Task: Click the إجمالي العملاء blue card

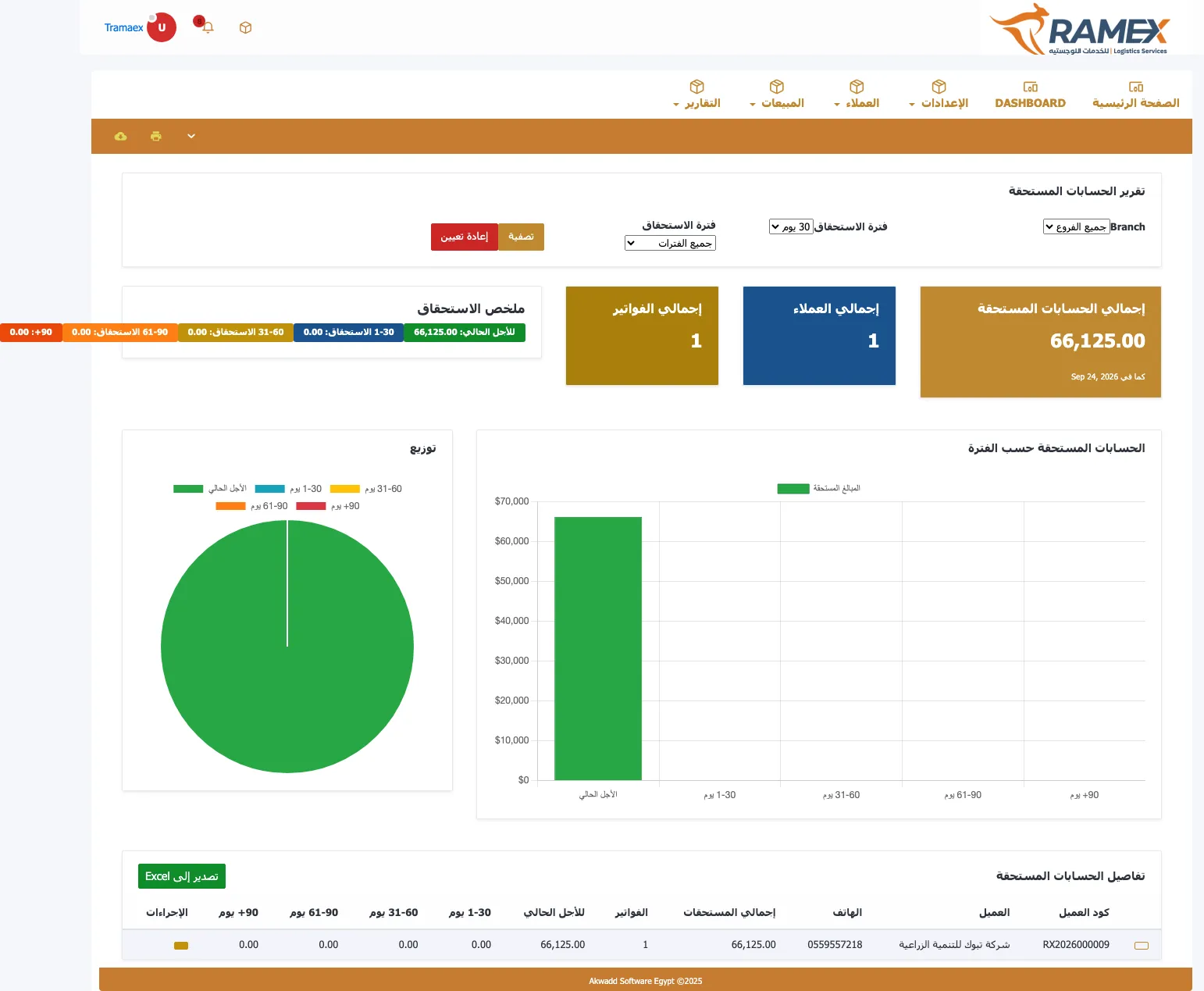Action: 819,336
